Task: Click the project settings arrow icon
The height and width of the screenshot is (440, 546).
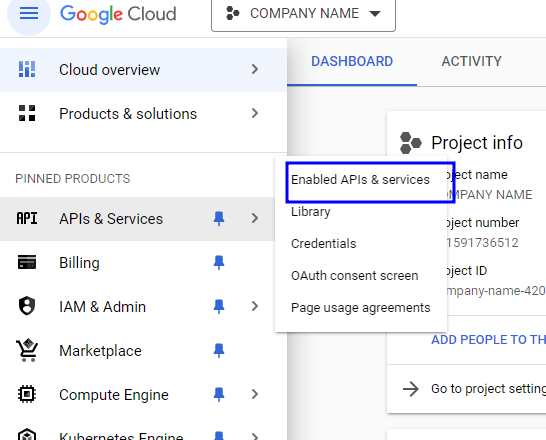Action: (411, 389)
